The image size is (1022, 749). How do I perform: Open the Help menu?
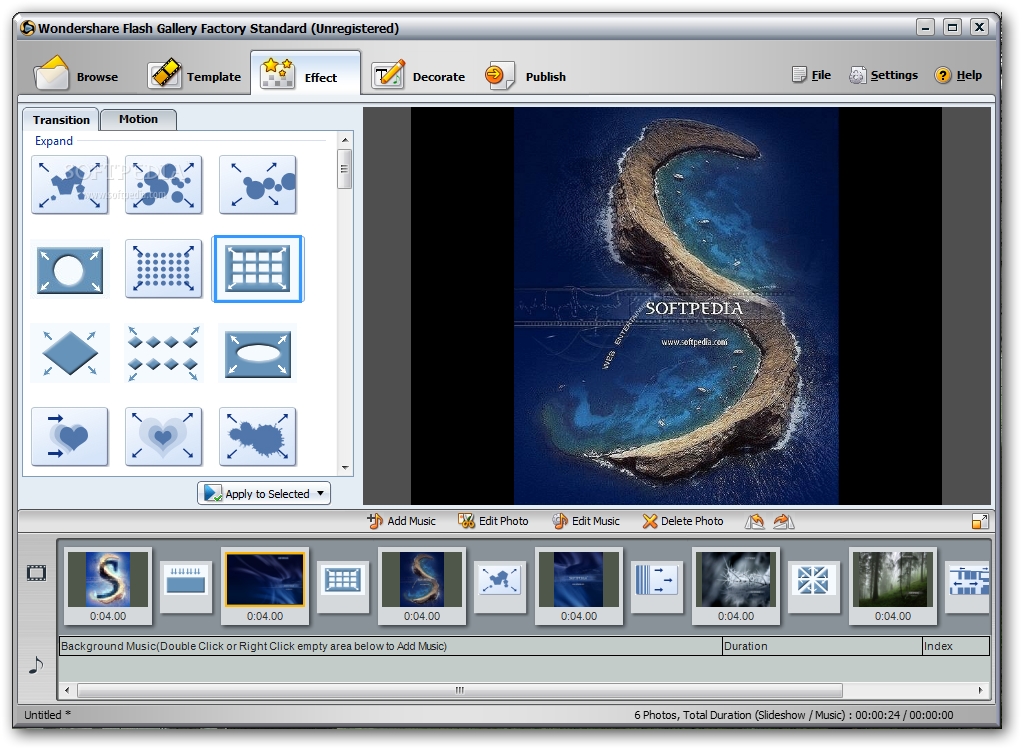click(x=958, y=75)
